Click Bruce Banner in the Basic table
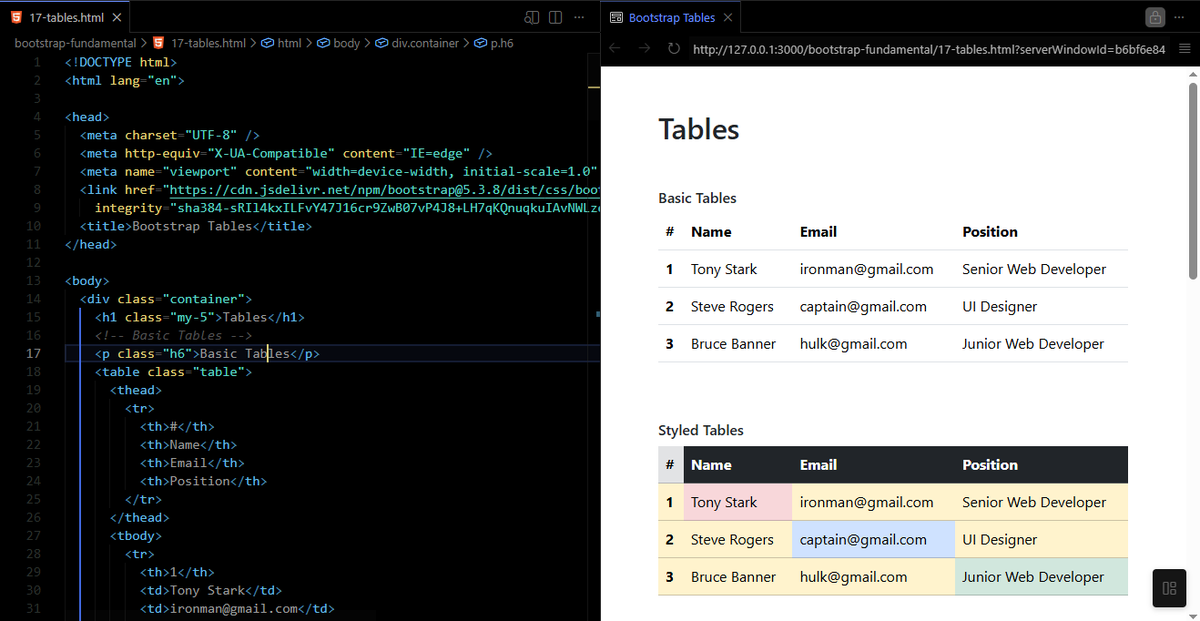Screen dimensions: 1200x621 tap(733, 343)
